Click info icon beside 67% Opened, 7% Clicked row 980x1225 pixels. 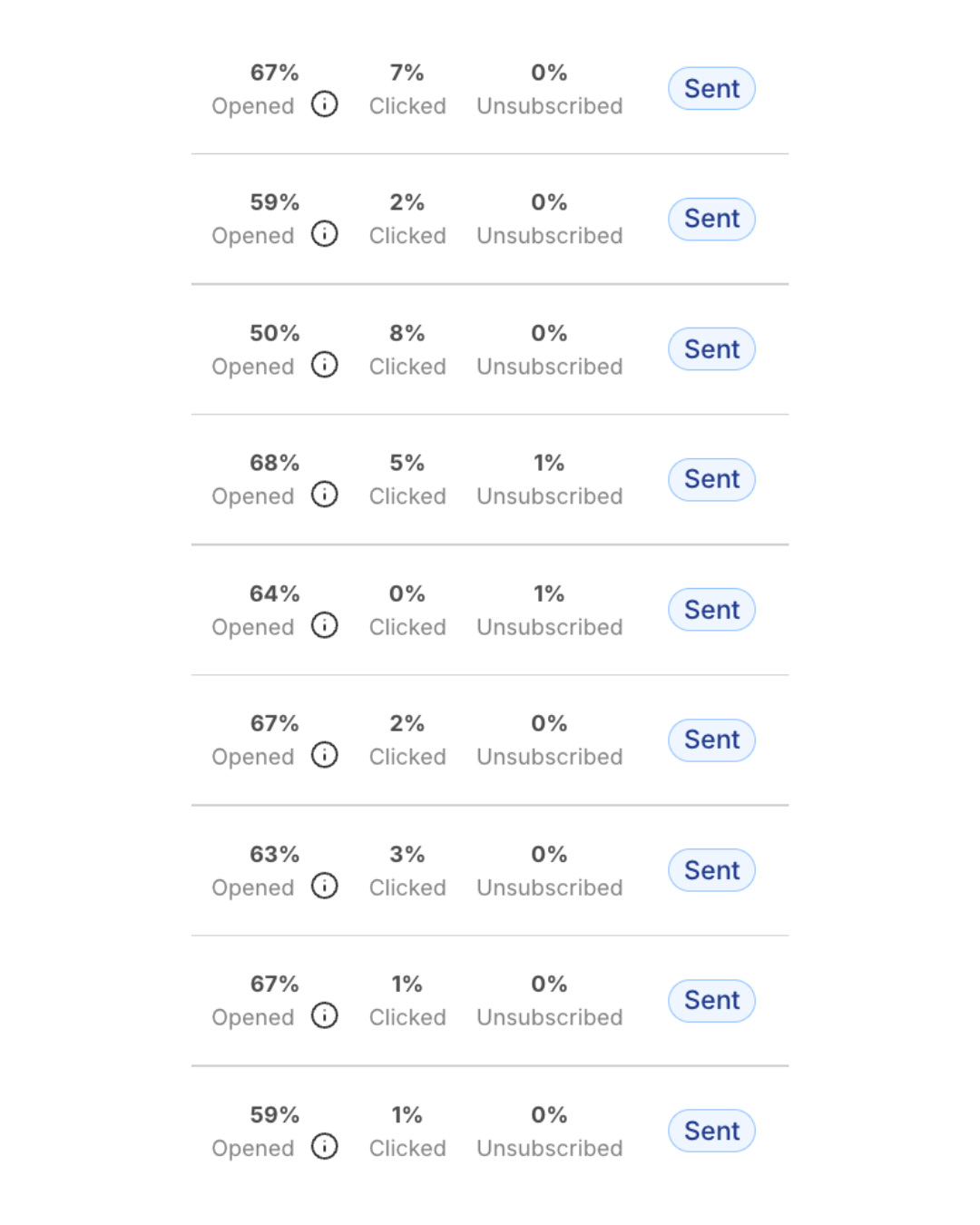324,104
